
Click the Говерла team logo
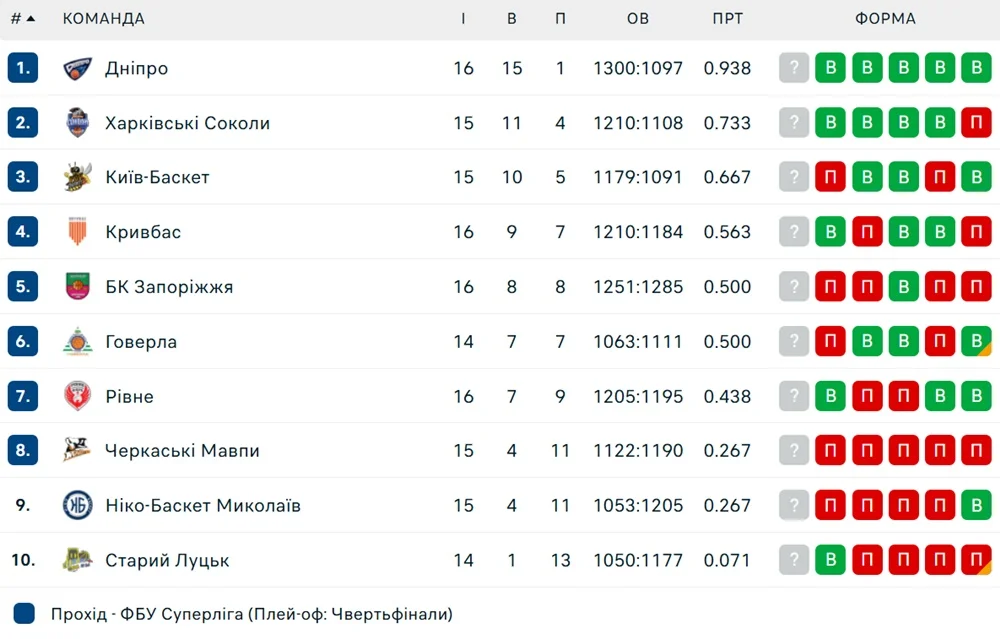78,342
